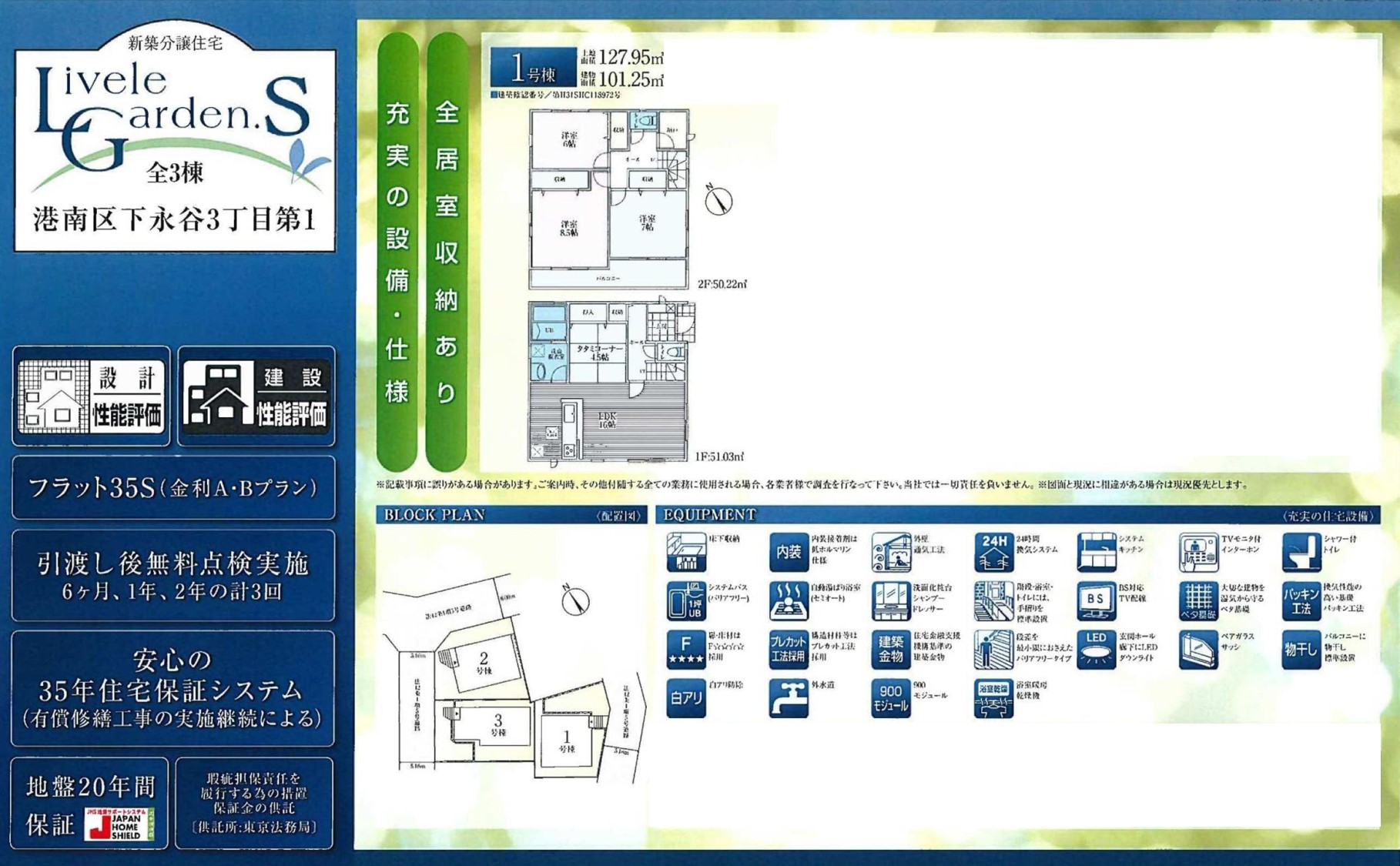
Task: Click the F four-star rating icon
Action: click(685, 649)
